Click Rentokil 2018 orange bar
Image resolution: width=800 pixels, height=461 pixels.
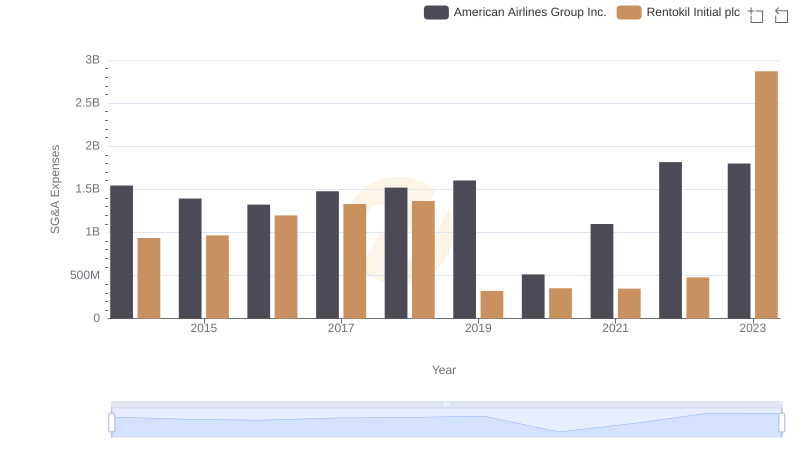[423, 260]
